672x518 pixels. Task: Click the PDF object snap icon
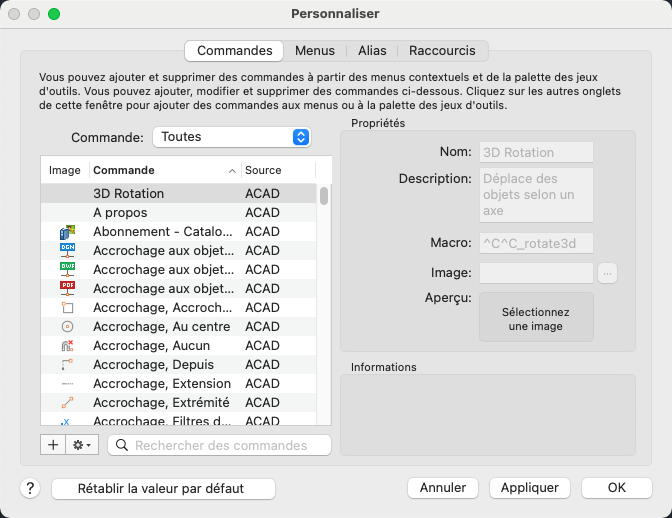67,289
